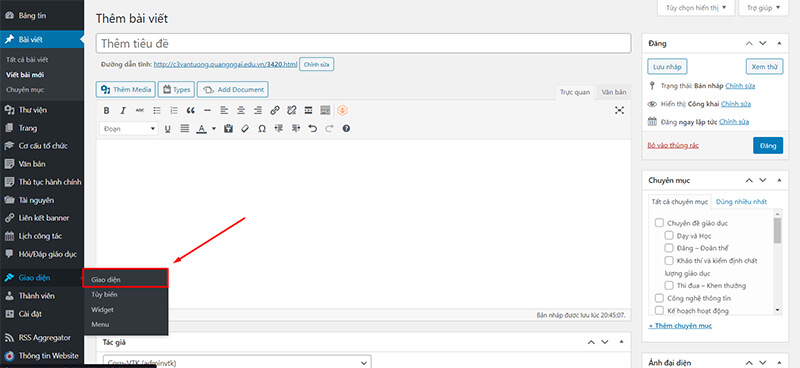Check the Dạy và Học category

669,236
